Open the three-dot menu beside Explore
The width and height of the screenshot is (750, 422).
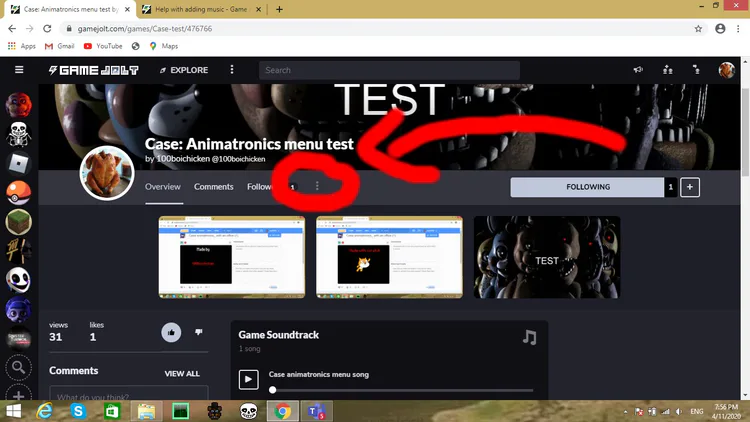232,70
